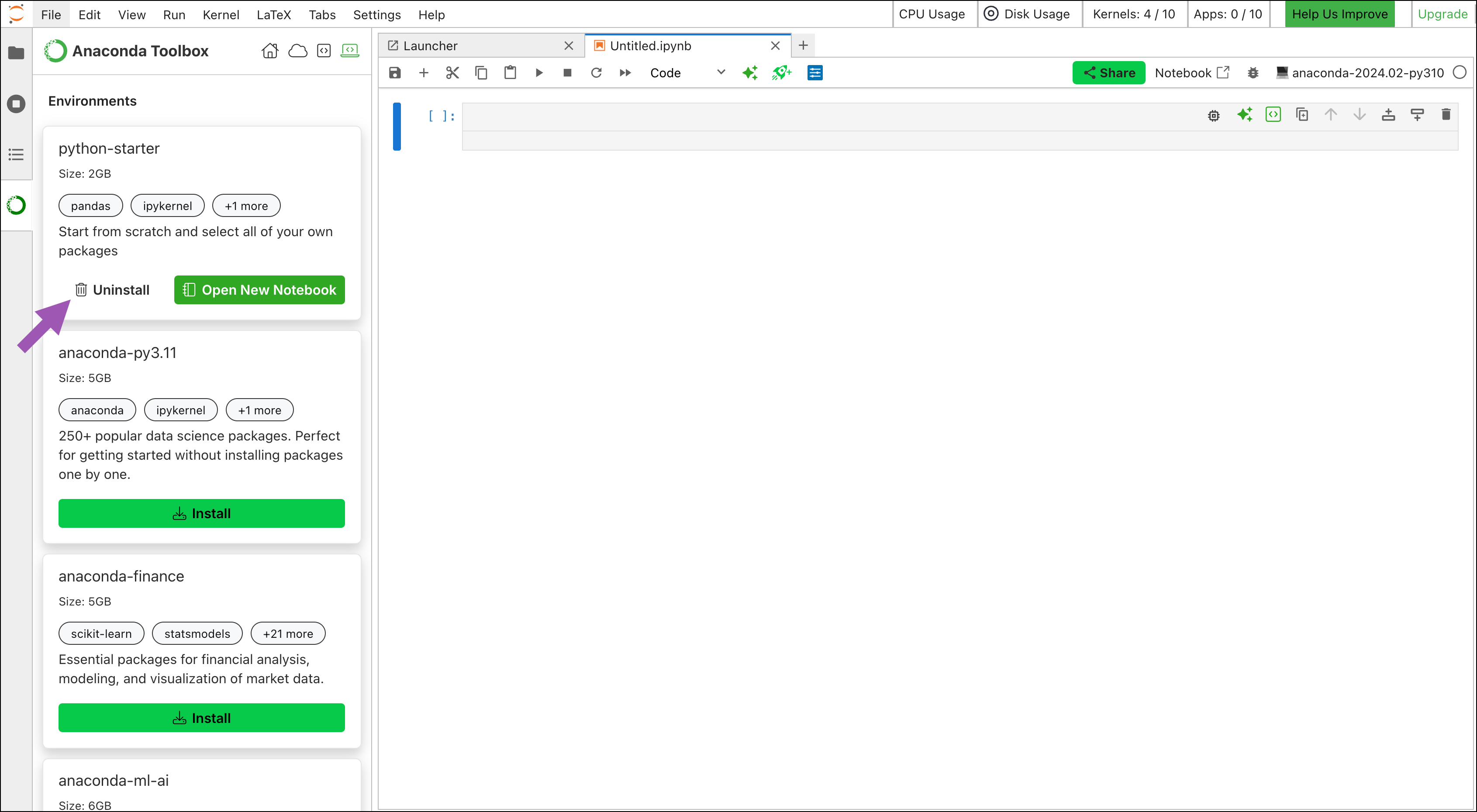
Task: Click the cell code snippet icon
Action: pos(1273,115)
